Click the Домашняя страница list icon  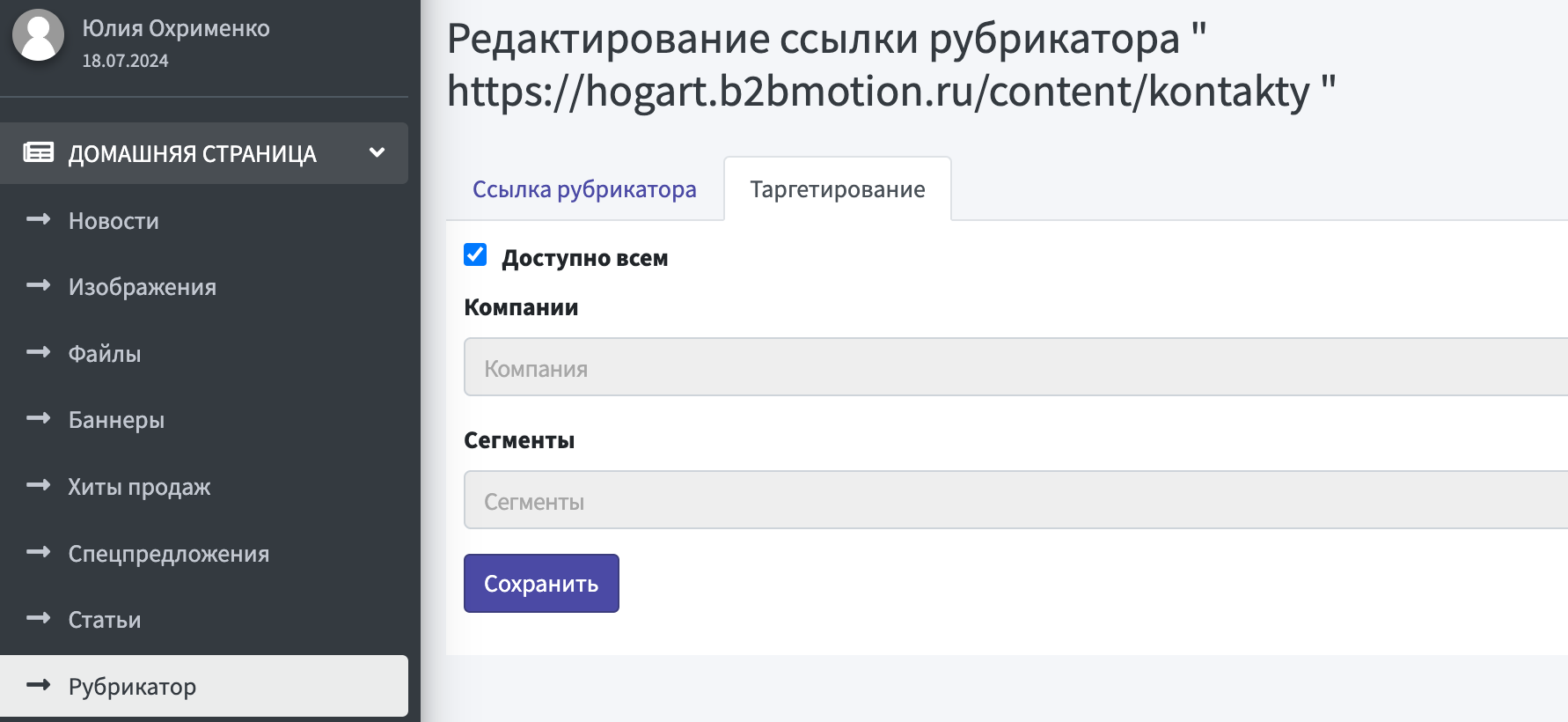coord(38,152)
